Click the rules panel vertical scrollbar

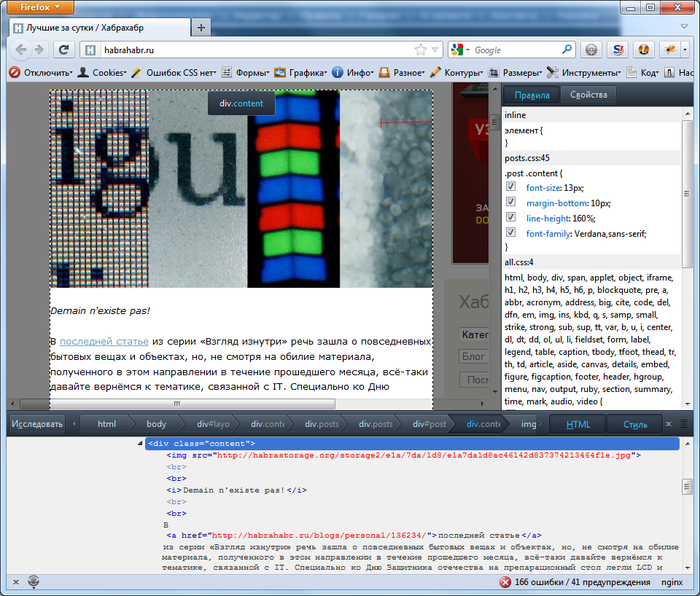click(x=686, y=195)
